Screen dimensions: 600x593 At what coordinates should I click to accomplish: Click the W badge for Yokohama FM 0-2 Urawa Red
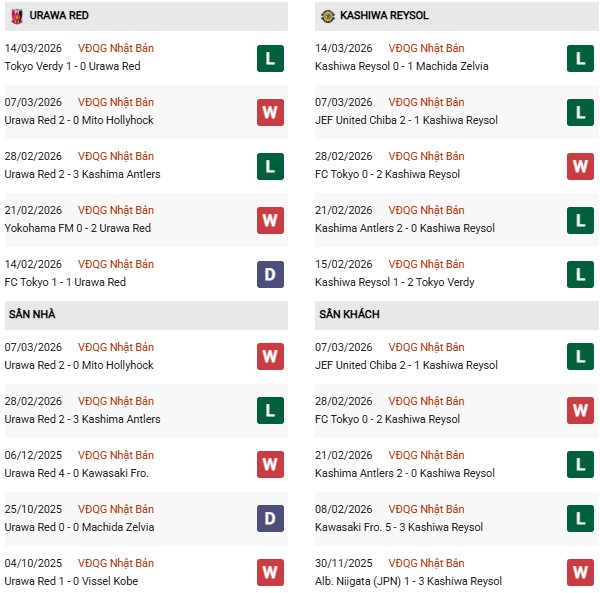(270, 220)
